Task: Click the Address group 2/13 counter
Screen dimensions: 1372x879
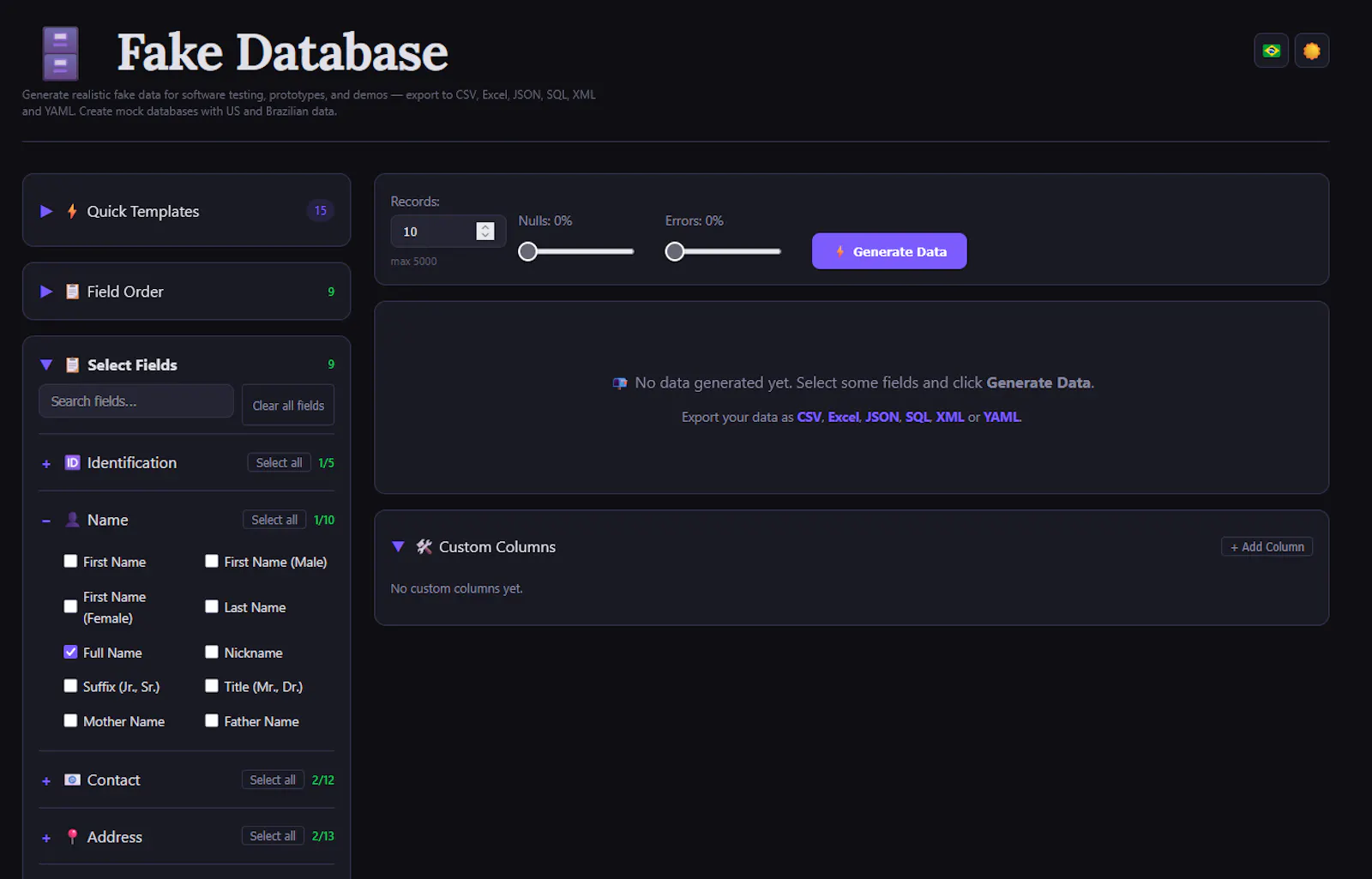Action: pos(322,836)
